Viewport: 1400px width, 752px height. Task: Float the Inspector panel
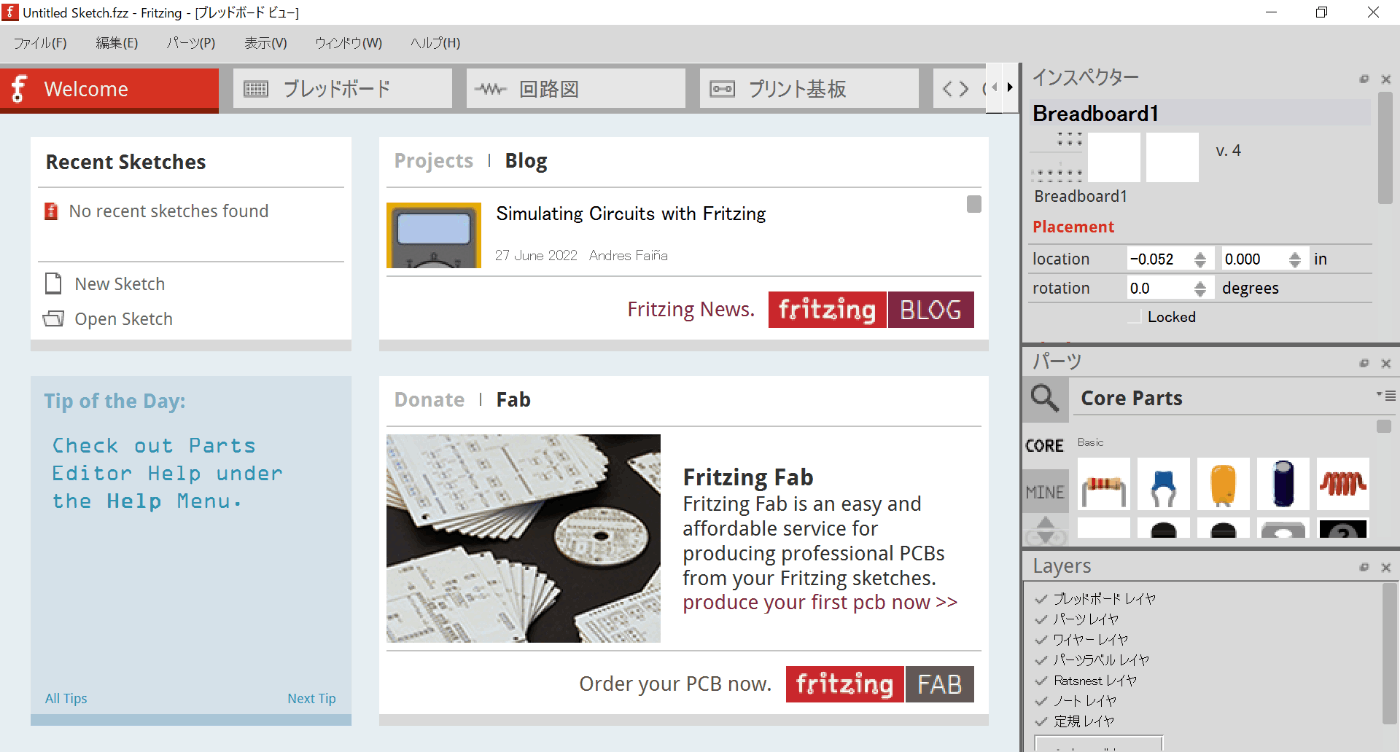pyautogui.click(x=1364, y=79)
